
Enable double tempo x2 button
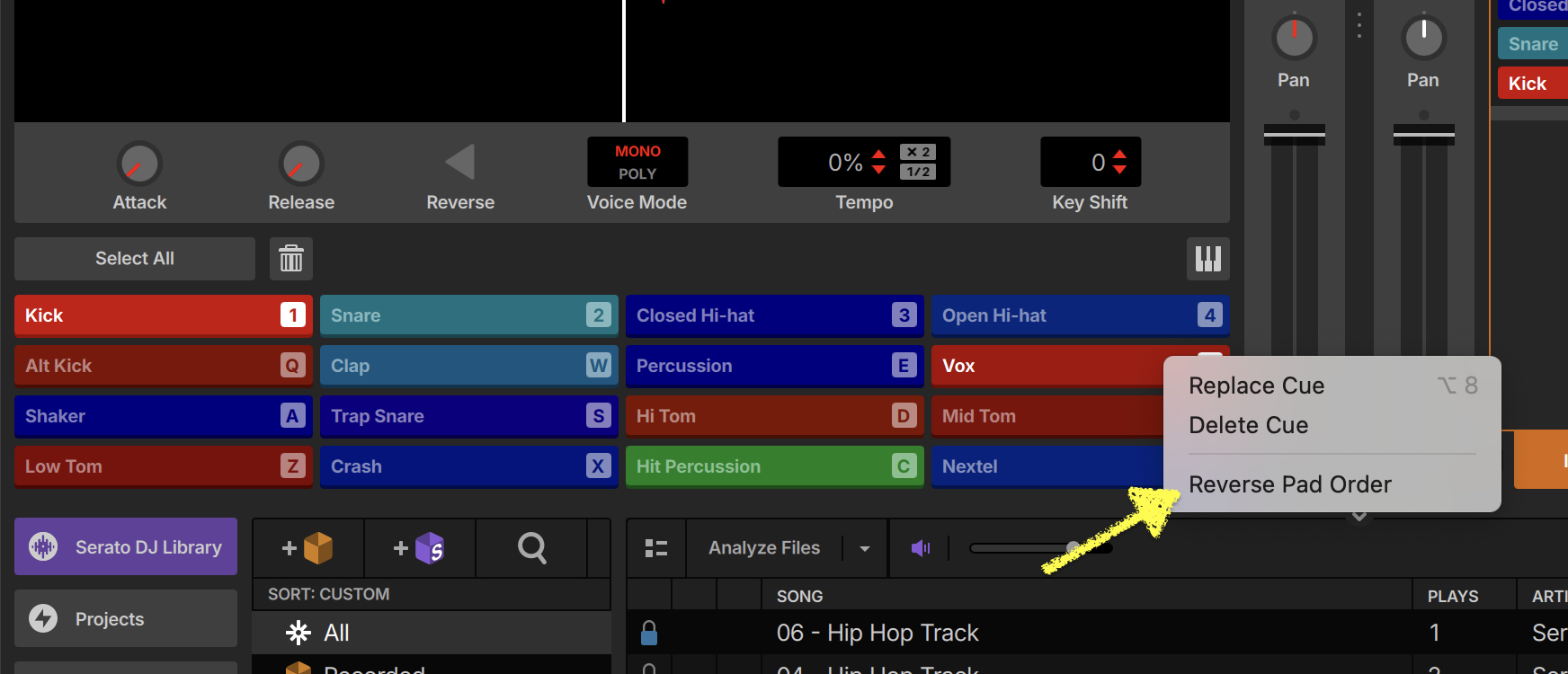click(x=918, y=152)
